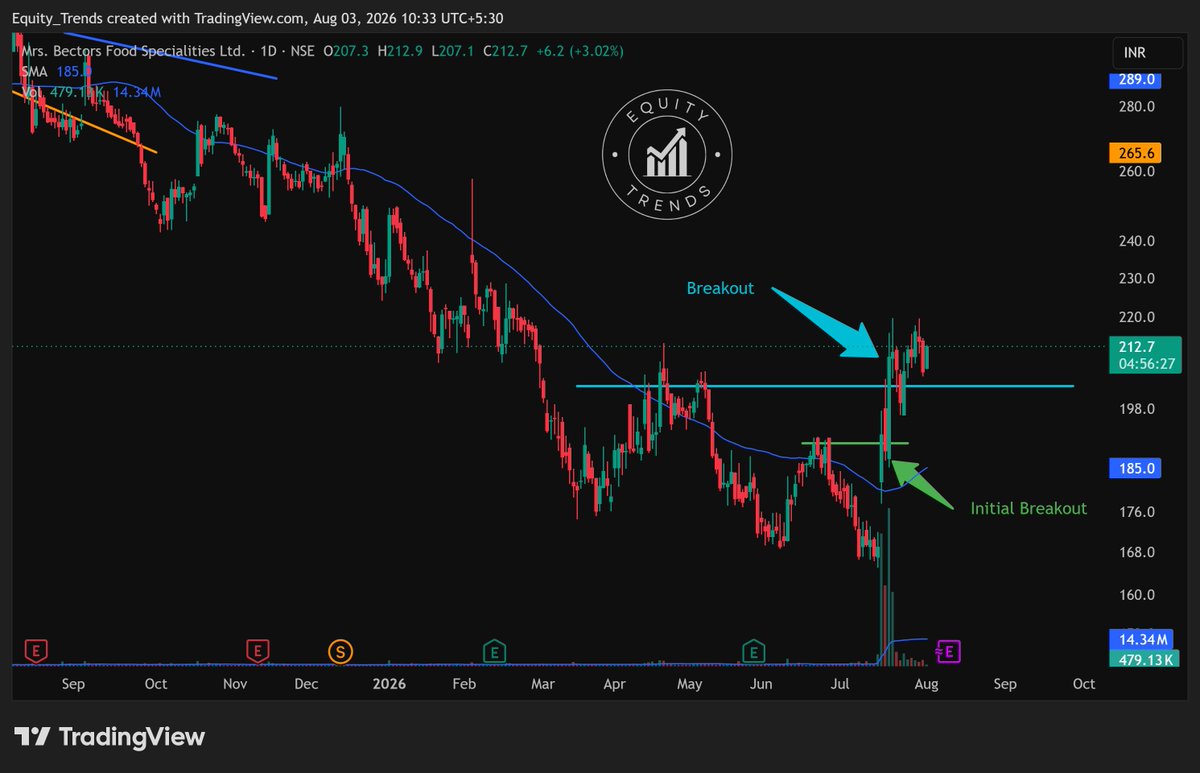Click the 240.0 price axis value
Image resolution: width=1200 pixels, height=773 pixels.
click(1139, 241)
